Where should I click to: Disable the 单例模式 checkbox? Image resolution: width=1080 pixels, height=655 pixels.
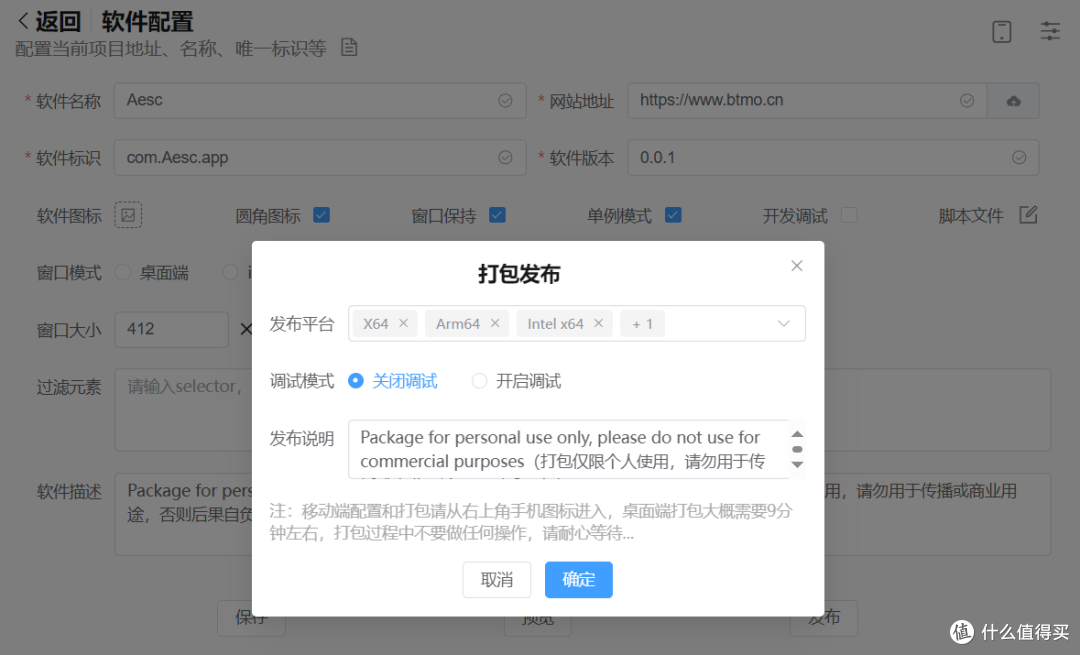(673, 215)
